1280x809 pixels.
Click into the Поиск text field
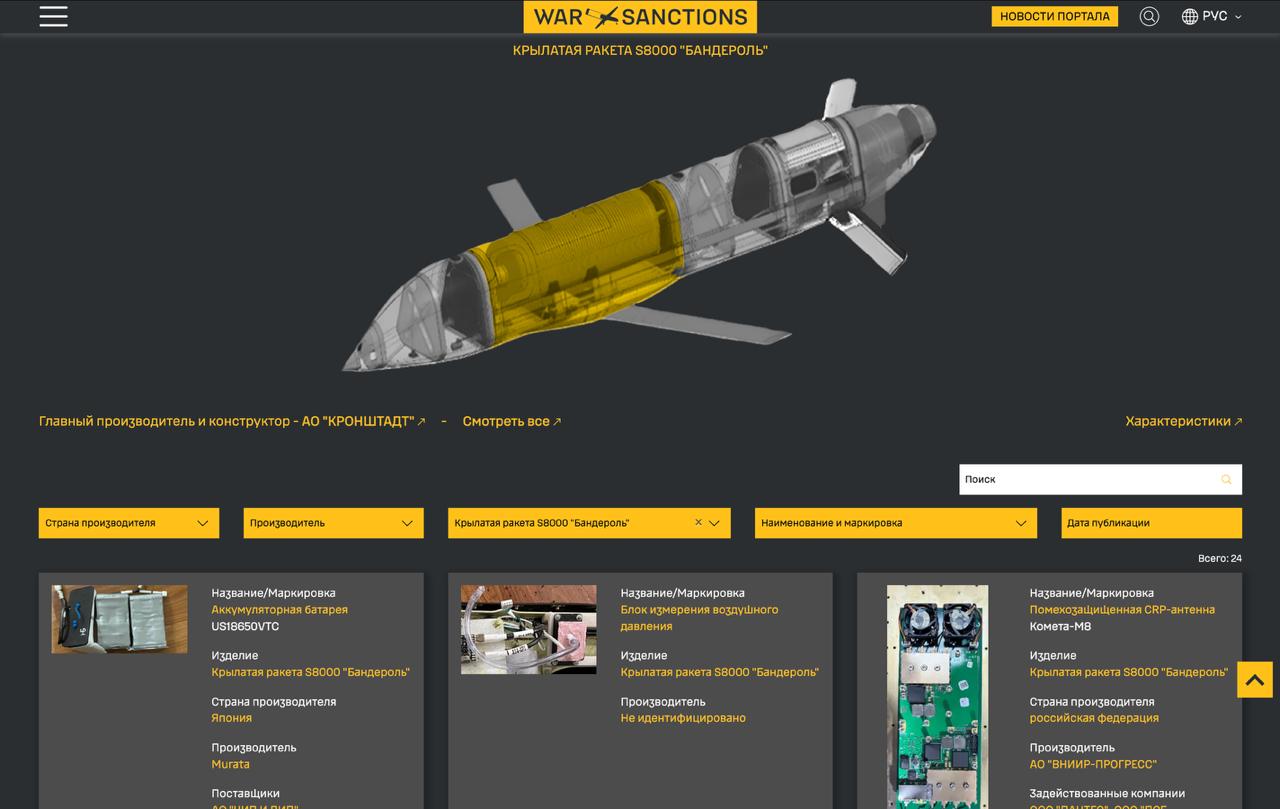click(1085, 480)
